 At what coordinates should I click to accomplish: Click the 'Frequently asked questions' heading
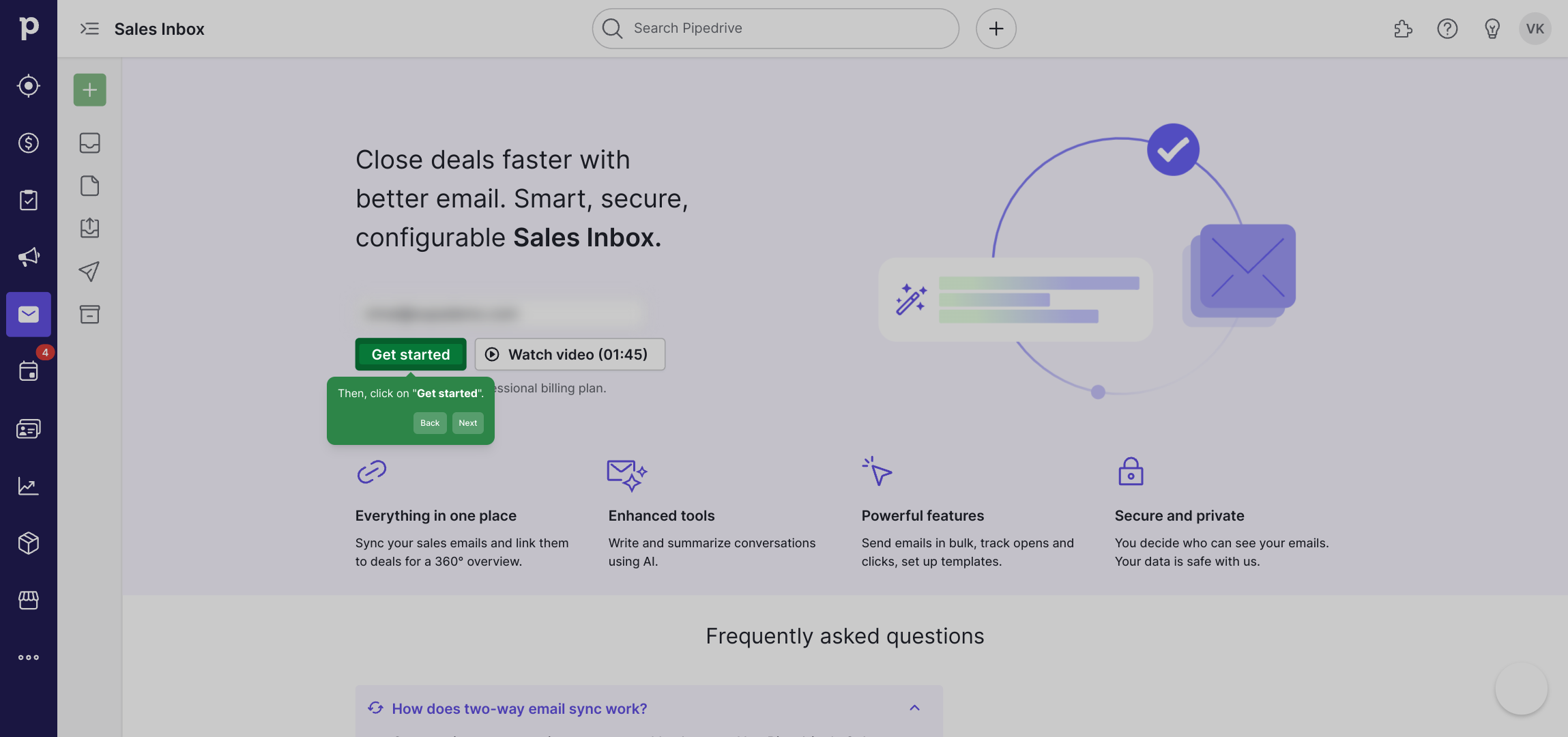point(845,636)
